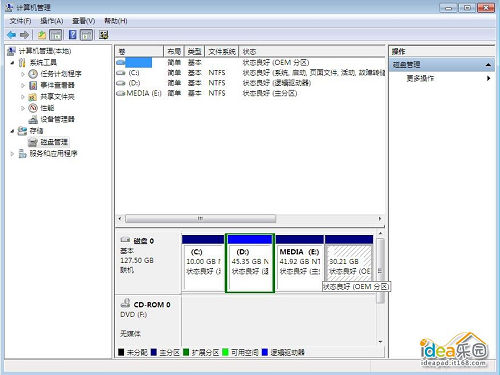Image resolution: width=500 pixels, height=375 pixels.
Task: Click the dark blue 主分区 legend swatch
Action: (x=153, y=352)
